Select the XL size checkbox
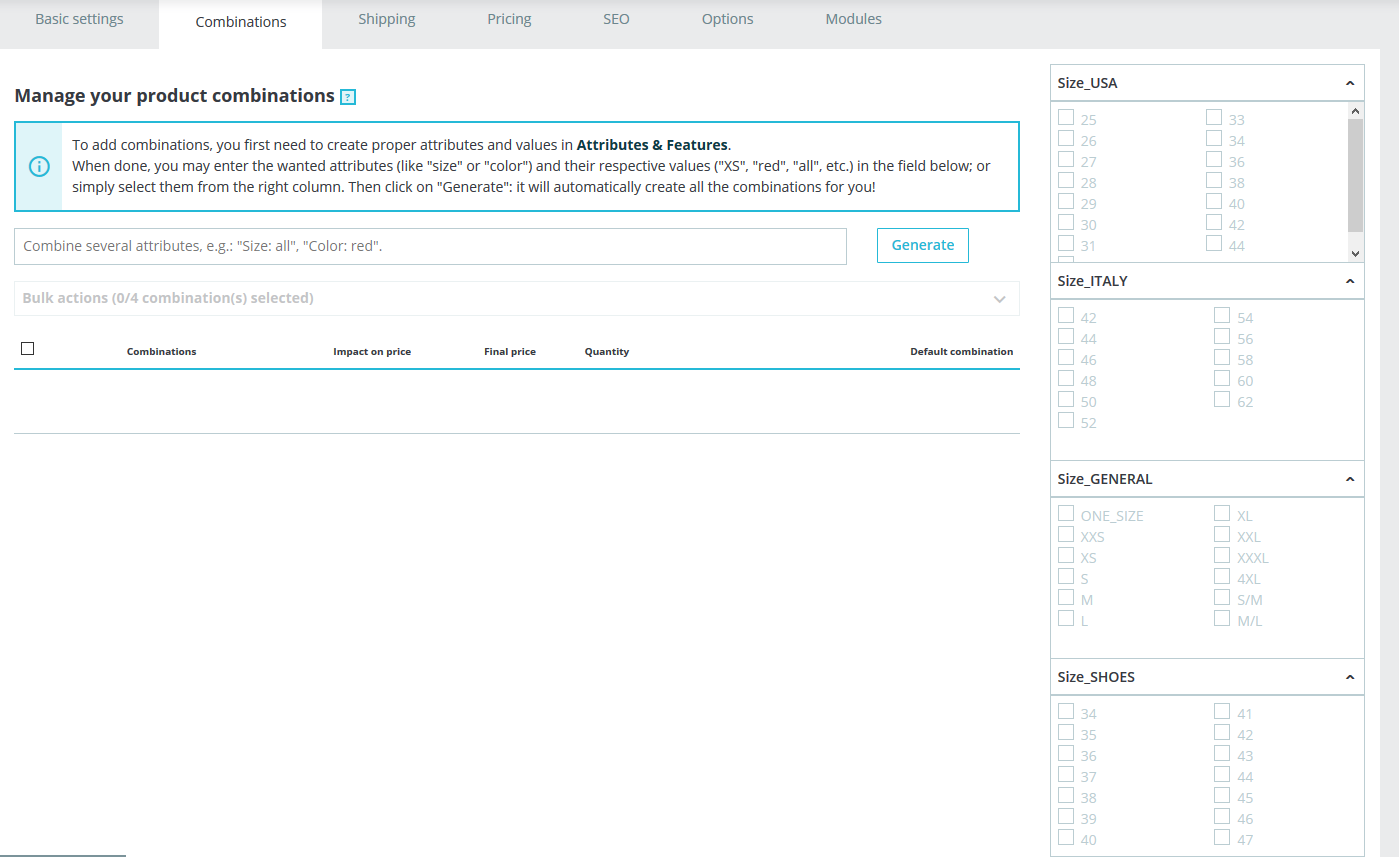Screen dimensions: 1399x857 click(x=1222, y=513)
